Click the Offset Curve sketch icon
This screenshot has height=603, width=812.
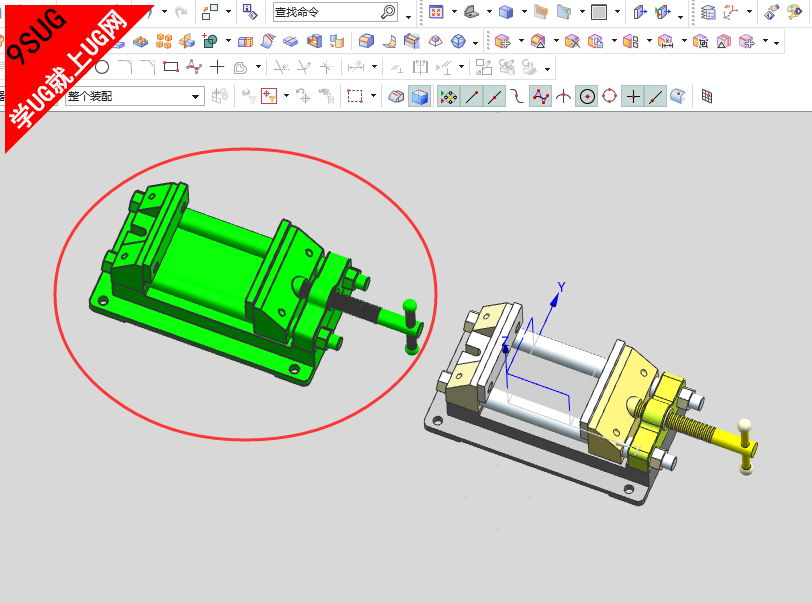[x=240, y=67]
